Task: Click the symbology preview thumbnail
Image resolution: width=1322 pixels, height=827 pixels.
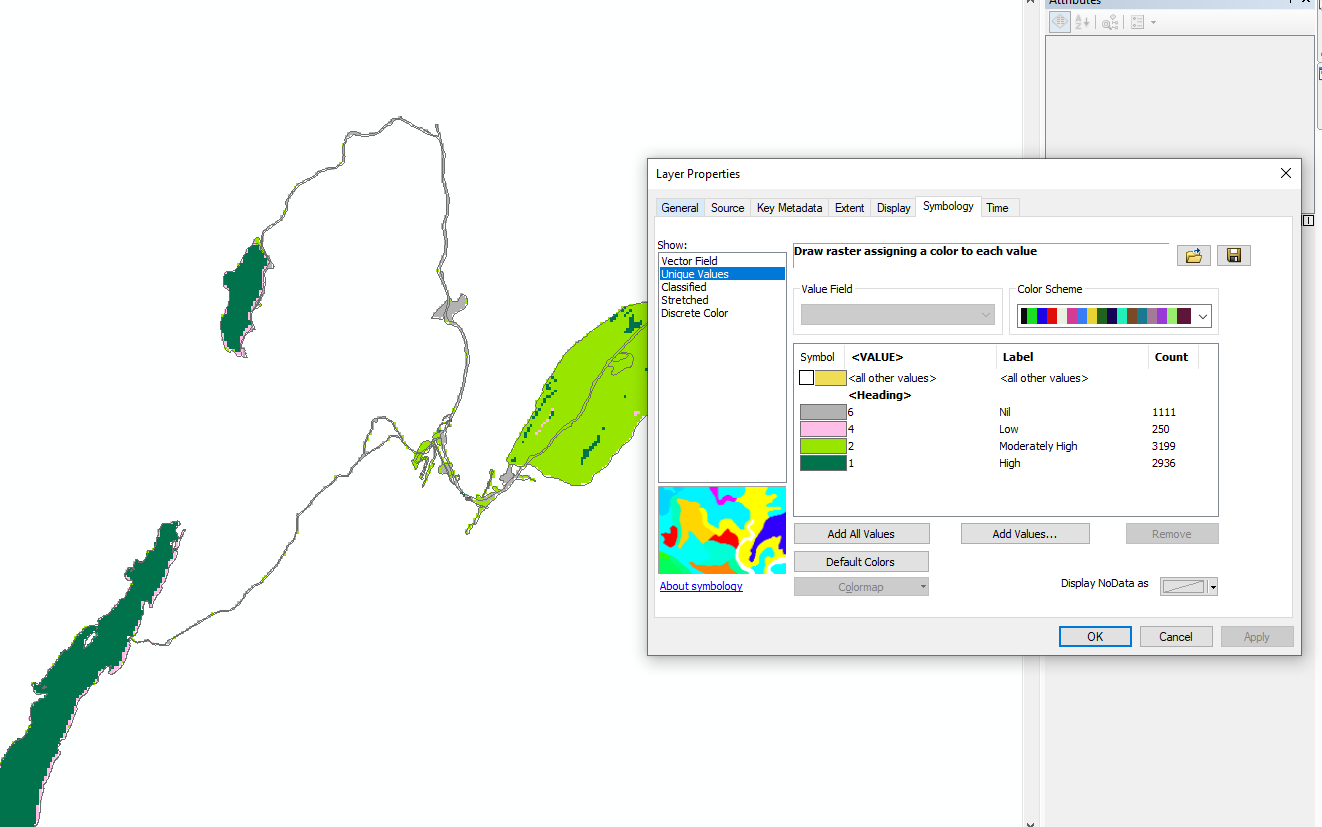Action: (722, 530)
